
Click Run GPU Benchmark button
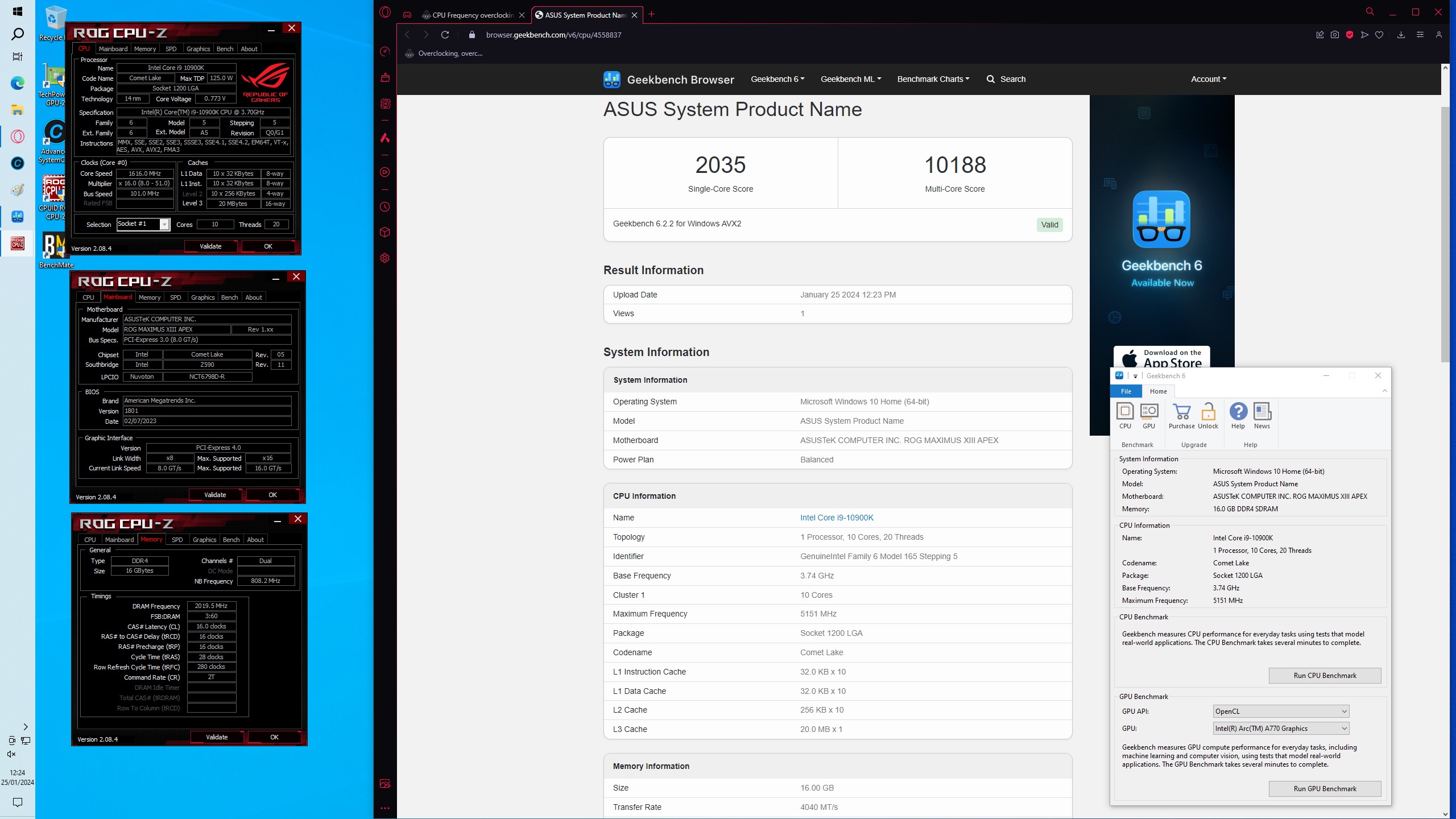(1325, 789)
